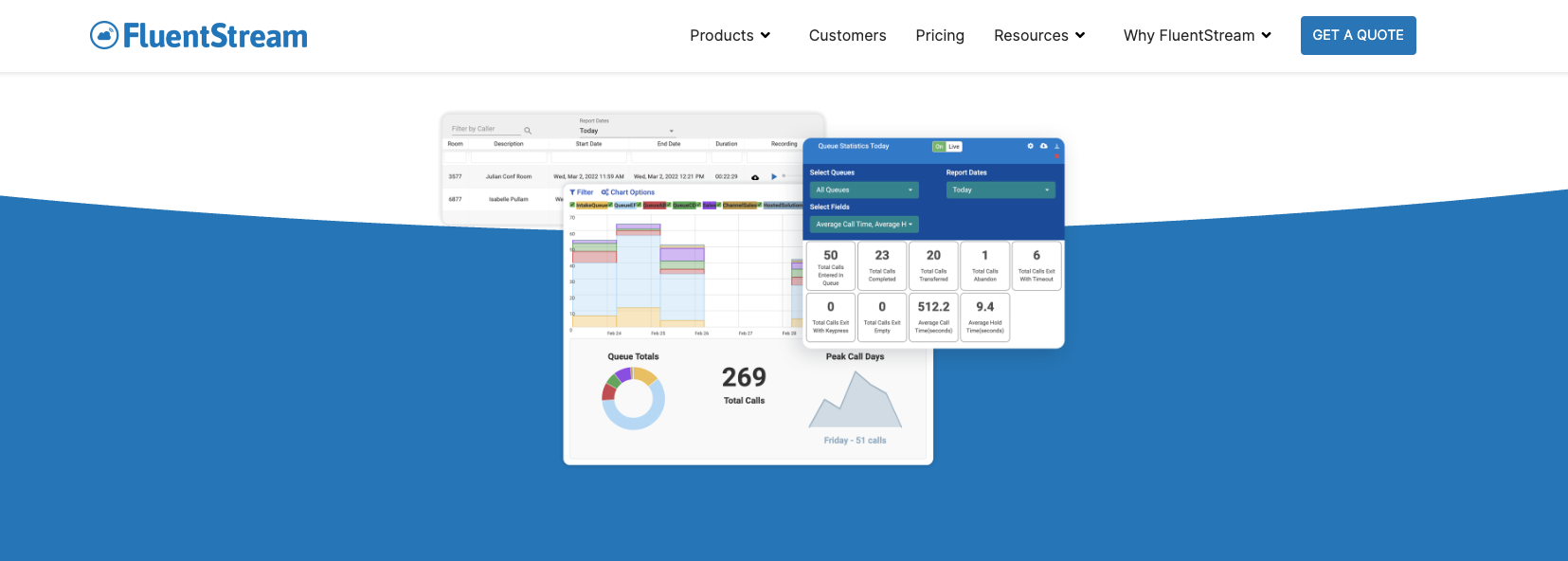Open the Queue Statistics Today dates dropdown
The height and width of the screenshot is (561, 1568).
click(x=1000, y=190)
